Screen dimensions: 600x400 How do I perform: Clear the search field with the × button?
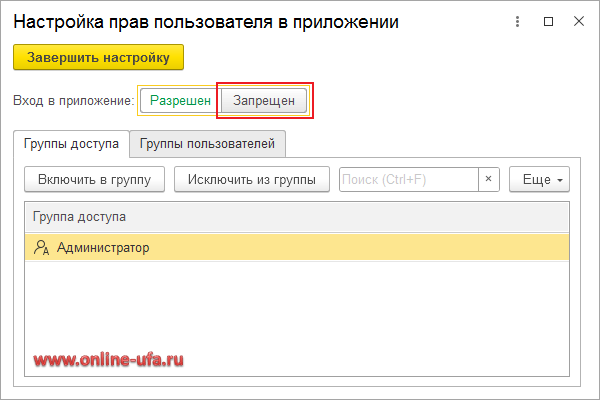pos(488,180)
